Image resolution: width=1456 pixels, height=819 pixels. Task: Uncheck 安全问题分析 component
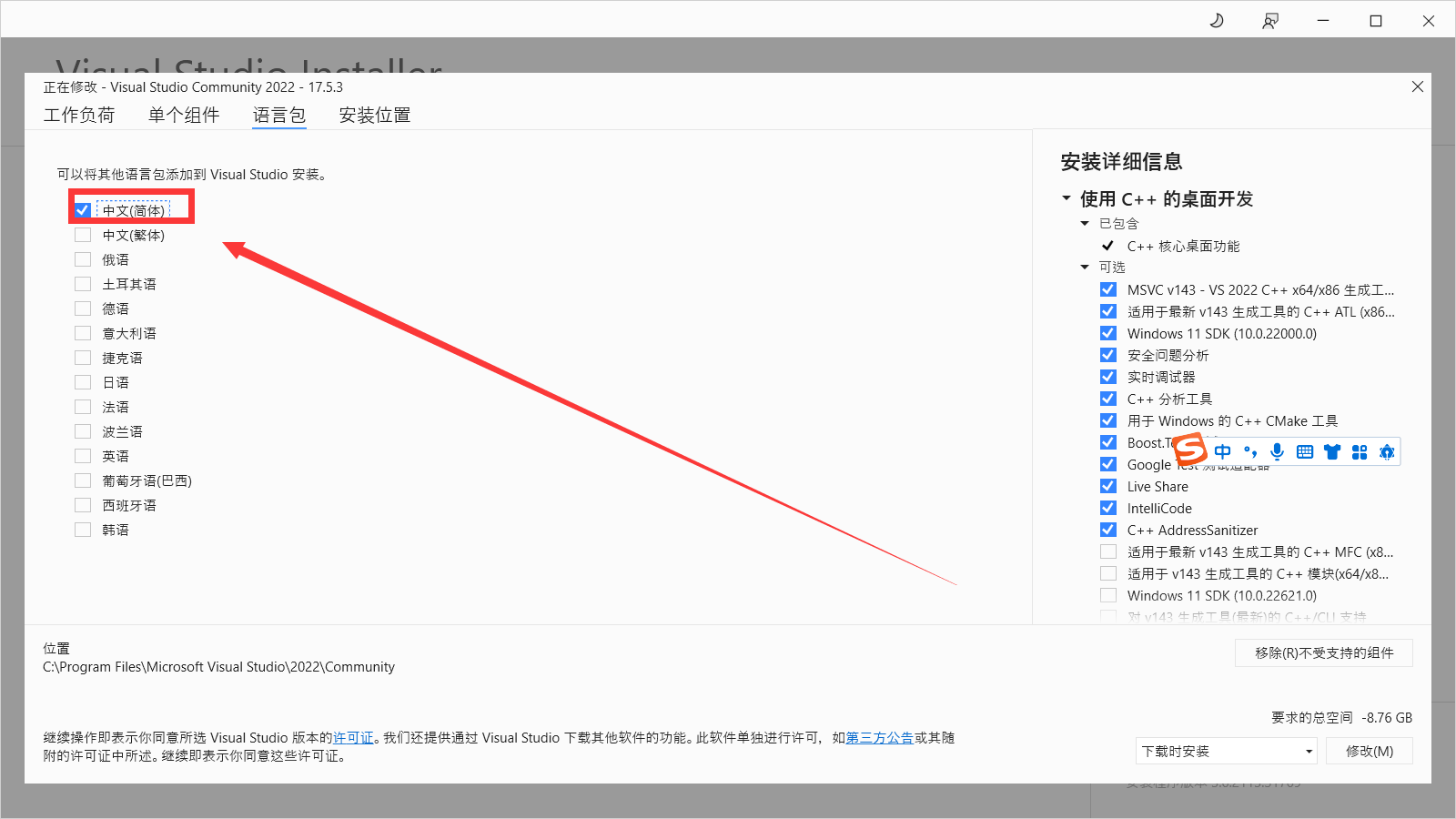click(1108, 355)
